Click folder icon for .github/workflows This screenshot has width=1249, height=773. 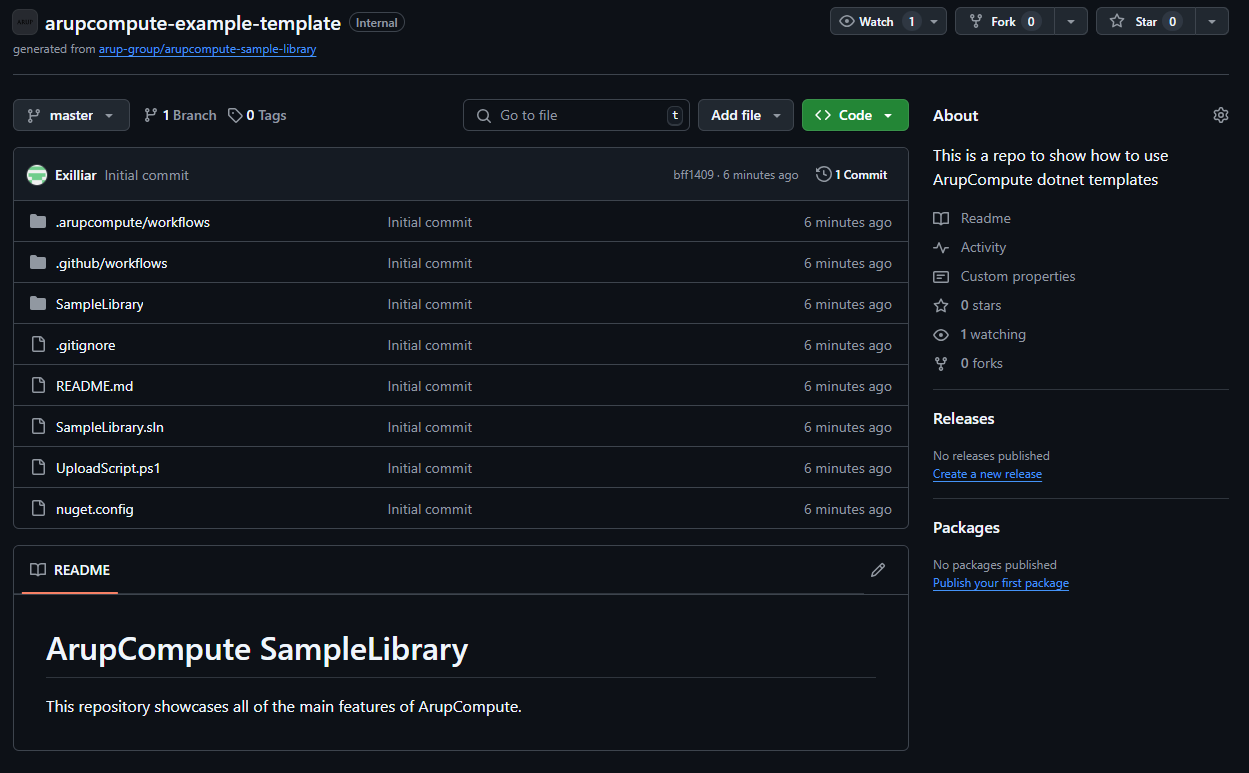point(38,263)
